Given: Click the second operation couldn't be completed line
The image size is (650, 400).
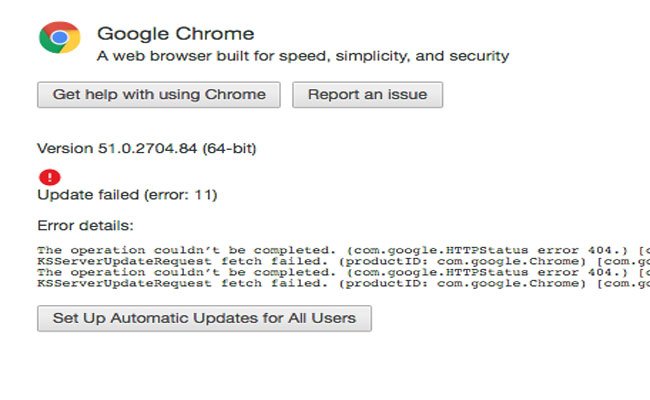Looking at the screenshot, I should coord(343,272).
